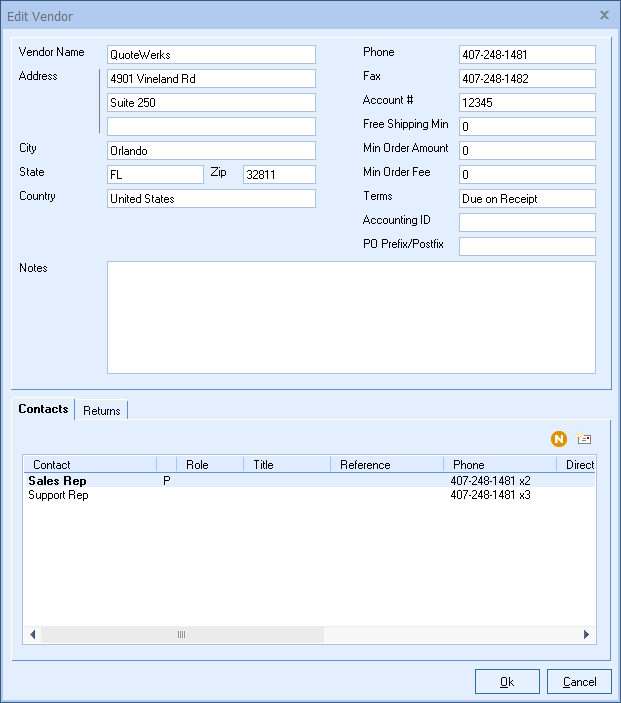Close the Edit Vendor dialog
The height and width of the screenshot is (703, 621).
(x=604, y=15)
